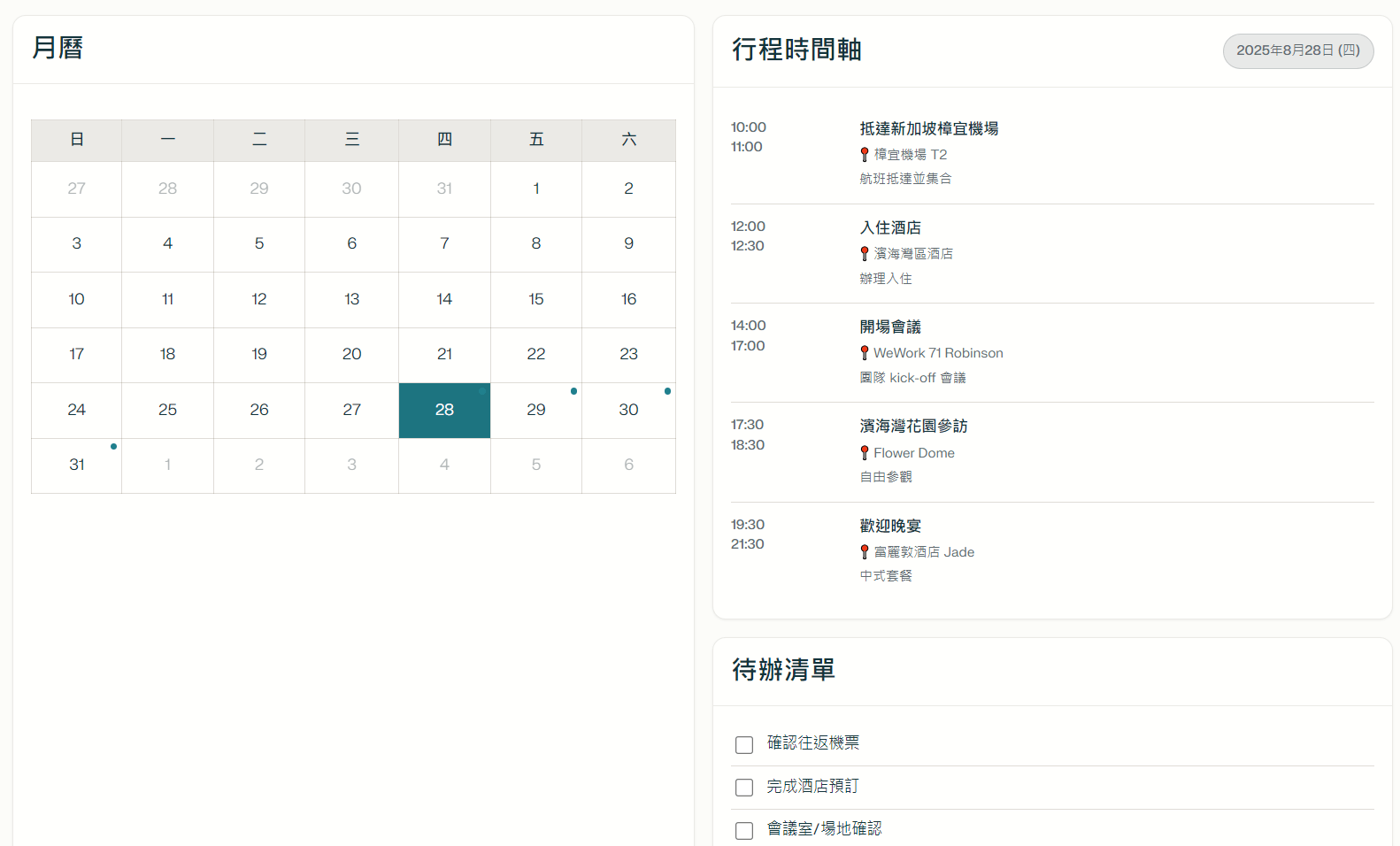Image resolution: width=1400 pixels, height=846 pixels.
Task: Click the pin icon beside 富麗敦酒店 Jade
Action: pyautogui.click(x=865, y=552)
